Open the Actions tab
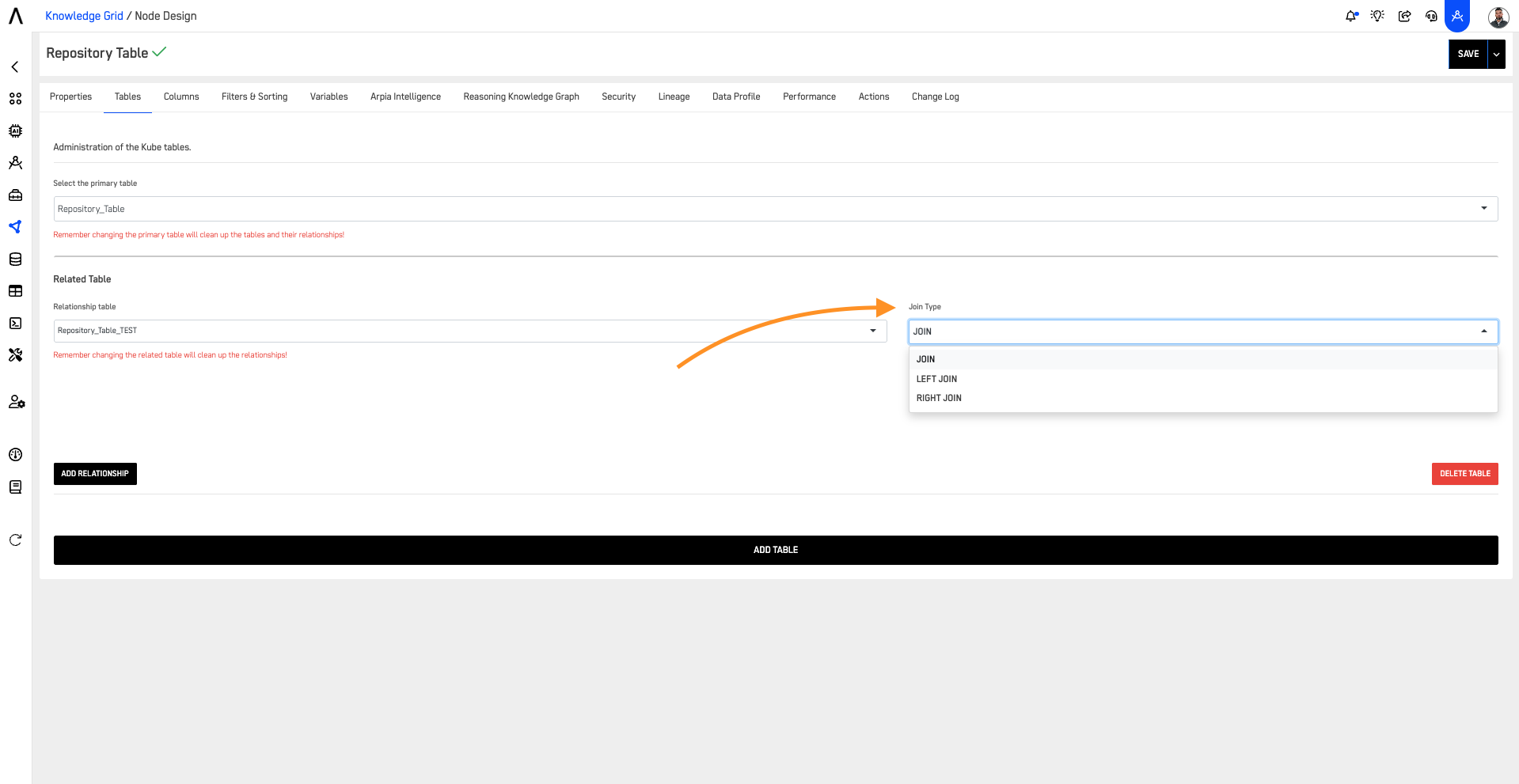This screenshot has height=784, width=1519. 874,97
